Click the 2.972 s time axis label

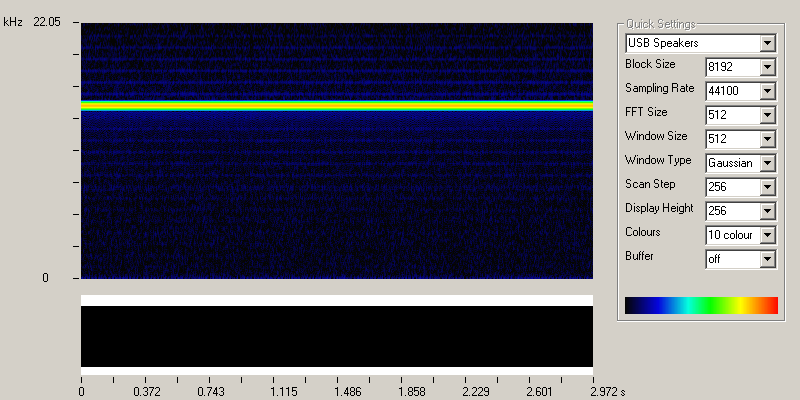[607, 392]
